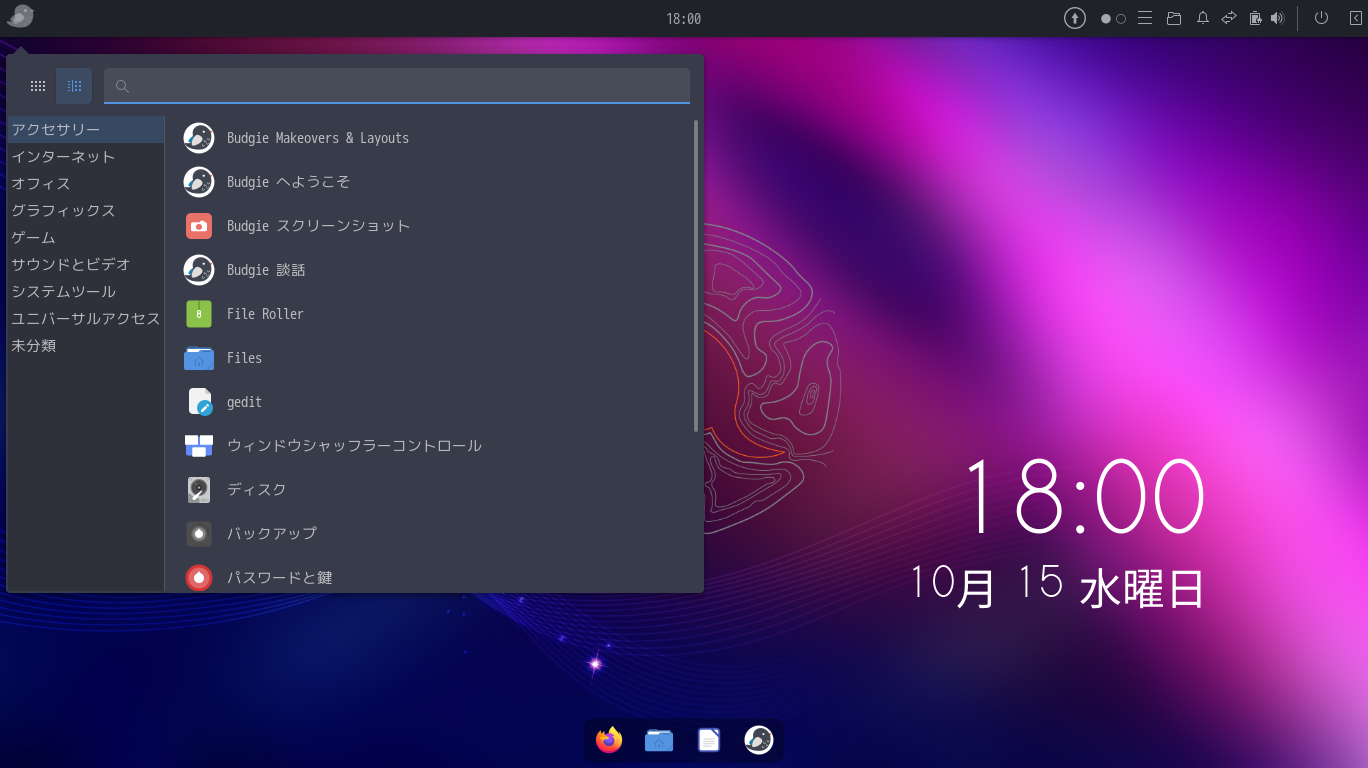Launch the text editor from the dock
The height and width of the screenshot is (768, 1368).
point(708,740)
